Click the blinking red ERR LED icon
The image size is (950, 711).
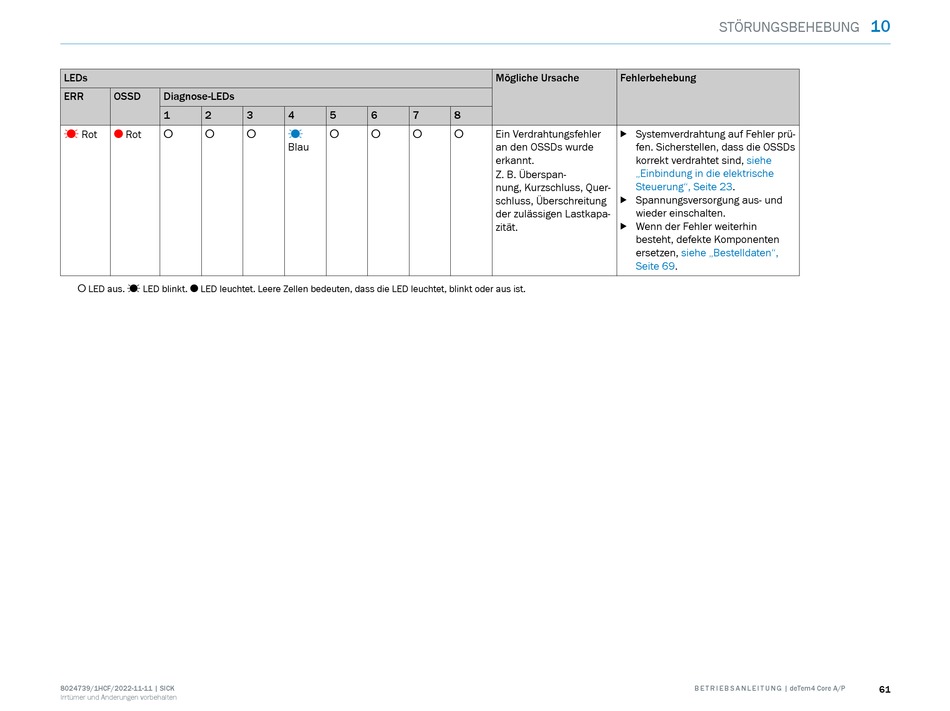(72, 134)
